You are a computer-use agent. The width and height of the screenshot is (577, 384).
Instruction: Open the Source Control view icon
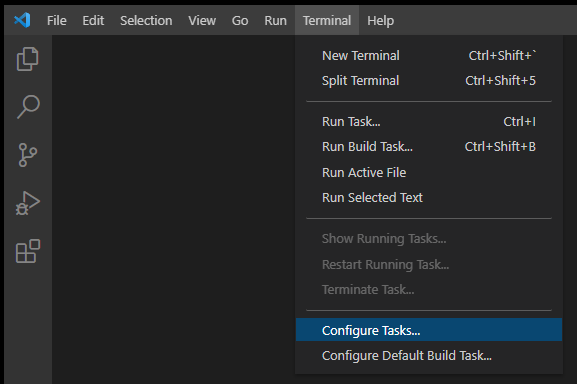point(28,155)
